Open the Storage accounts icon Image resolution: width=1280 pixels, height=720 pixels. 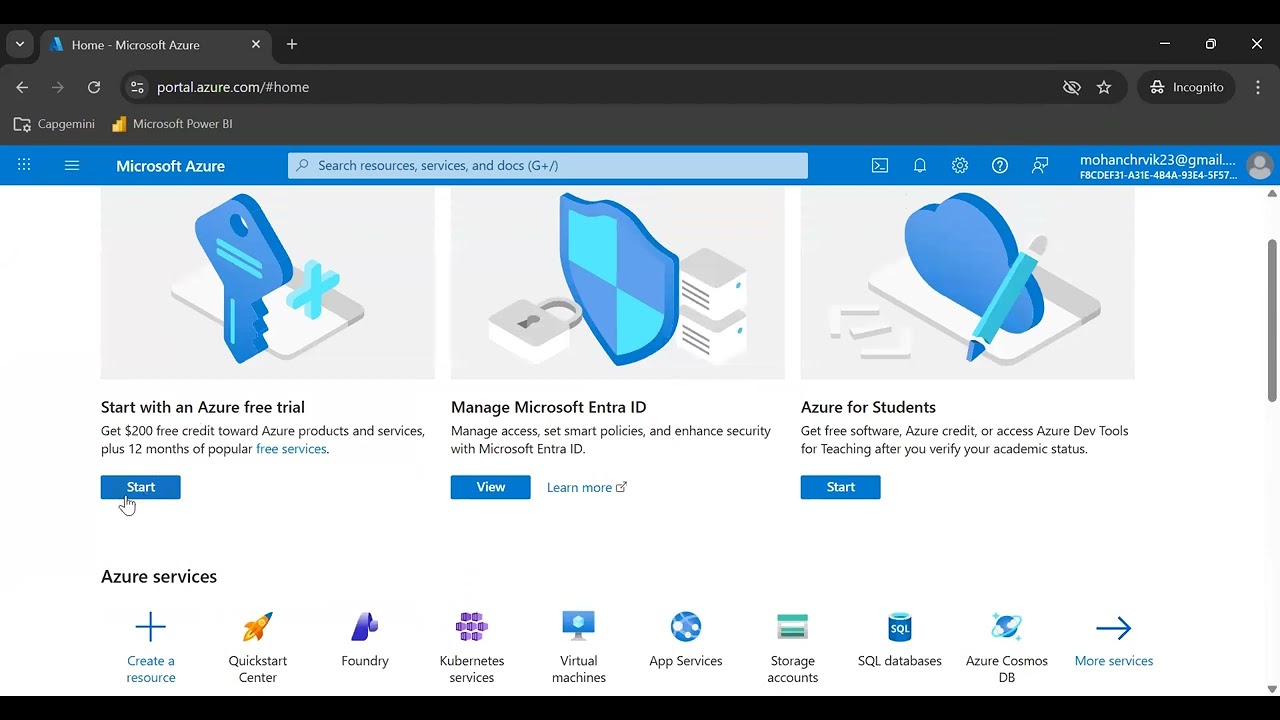[x=793, y=627]
